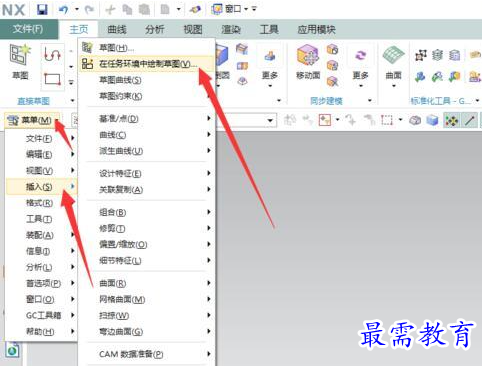Open the selection filter combo box arrow
This screenshot has width=482, height=366.
coord(270,120)
